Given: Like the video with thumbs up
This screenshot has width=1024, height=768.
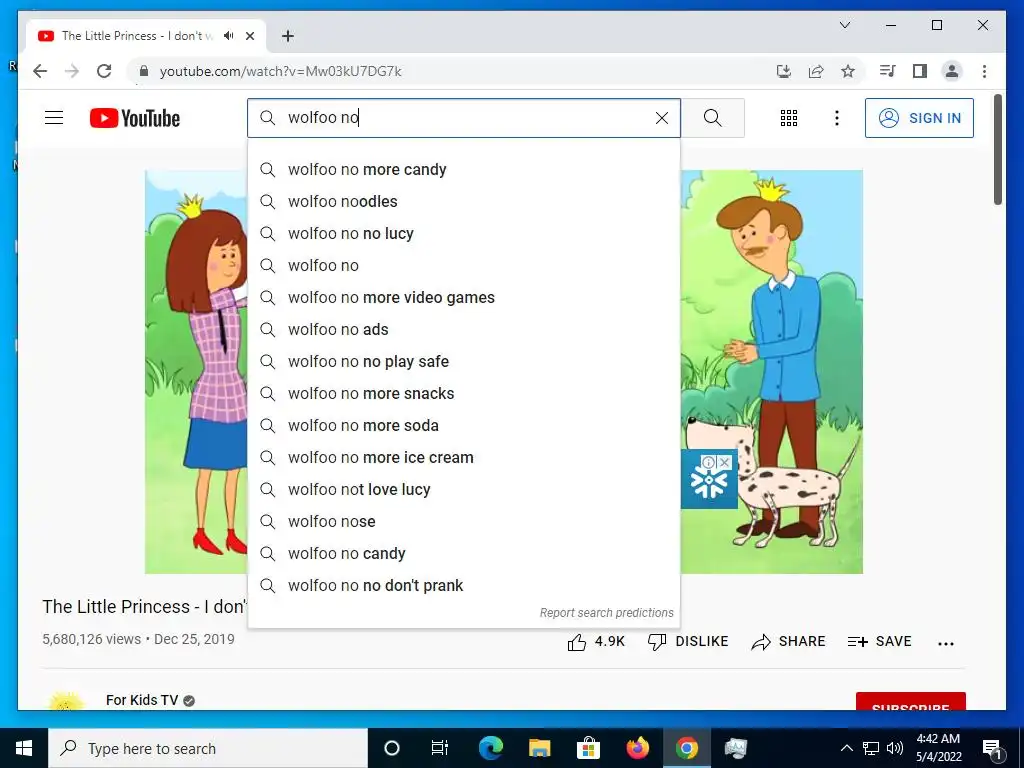Looking at the screenshot, I should (596, 642).
